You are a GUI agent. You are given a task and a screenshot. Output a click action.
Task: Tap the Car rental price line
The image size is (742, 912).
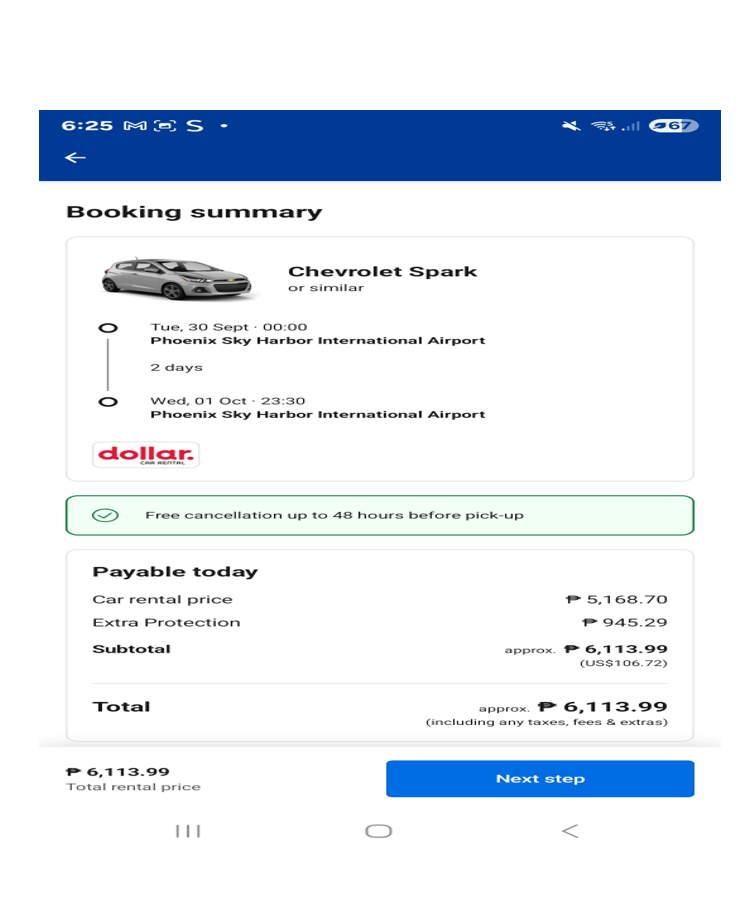[380, 599]
